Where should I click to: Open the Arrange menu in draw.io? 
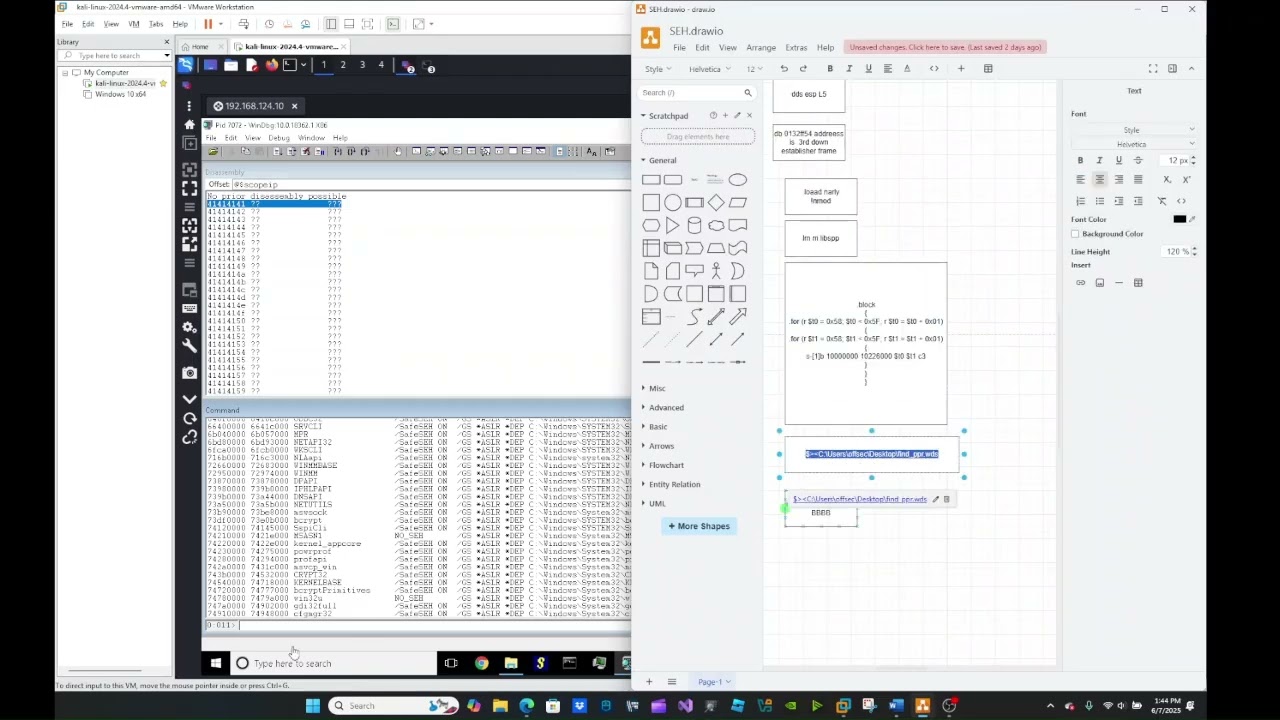coord(761,48)
